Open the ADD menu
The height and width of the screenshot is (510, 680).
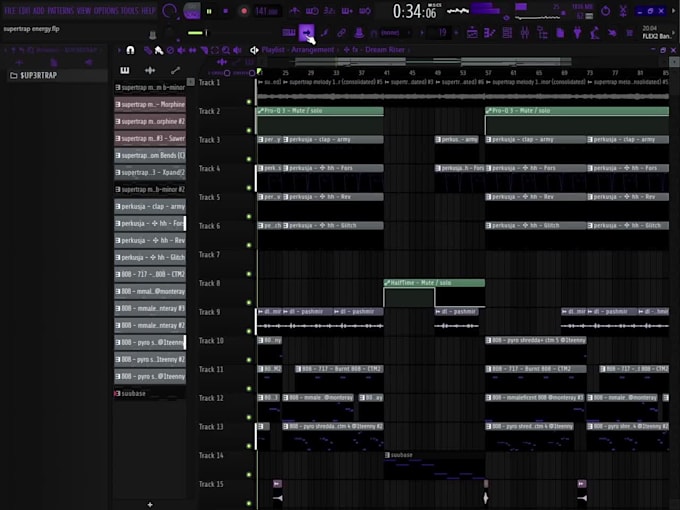[39, 11]
